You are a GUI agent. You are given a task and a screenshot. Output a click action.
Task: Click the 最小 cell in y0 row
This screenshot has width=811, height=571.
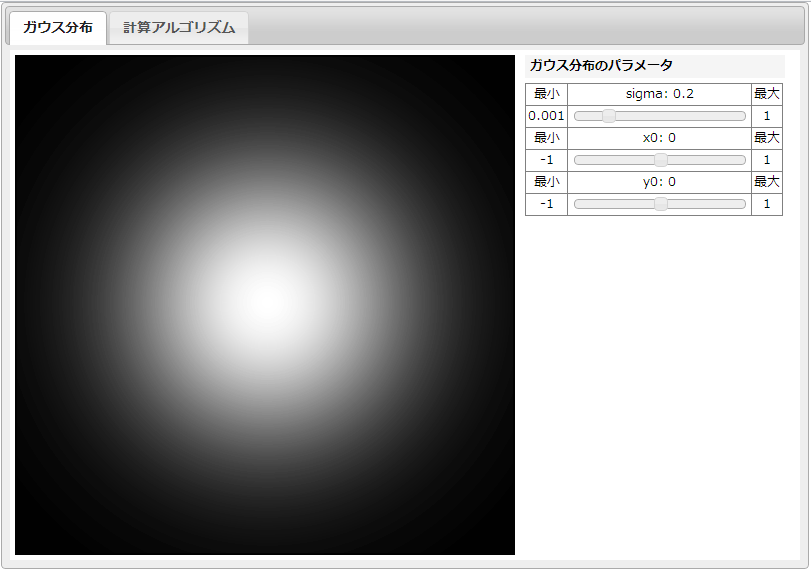point(546,182)
